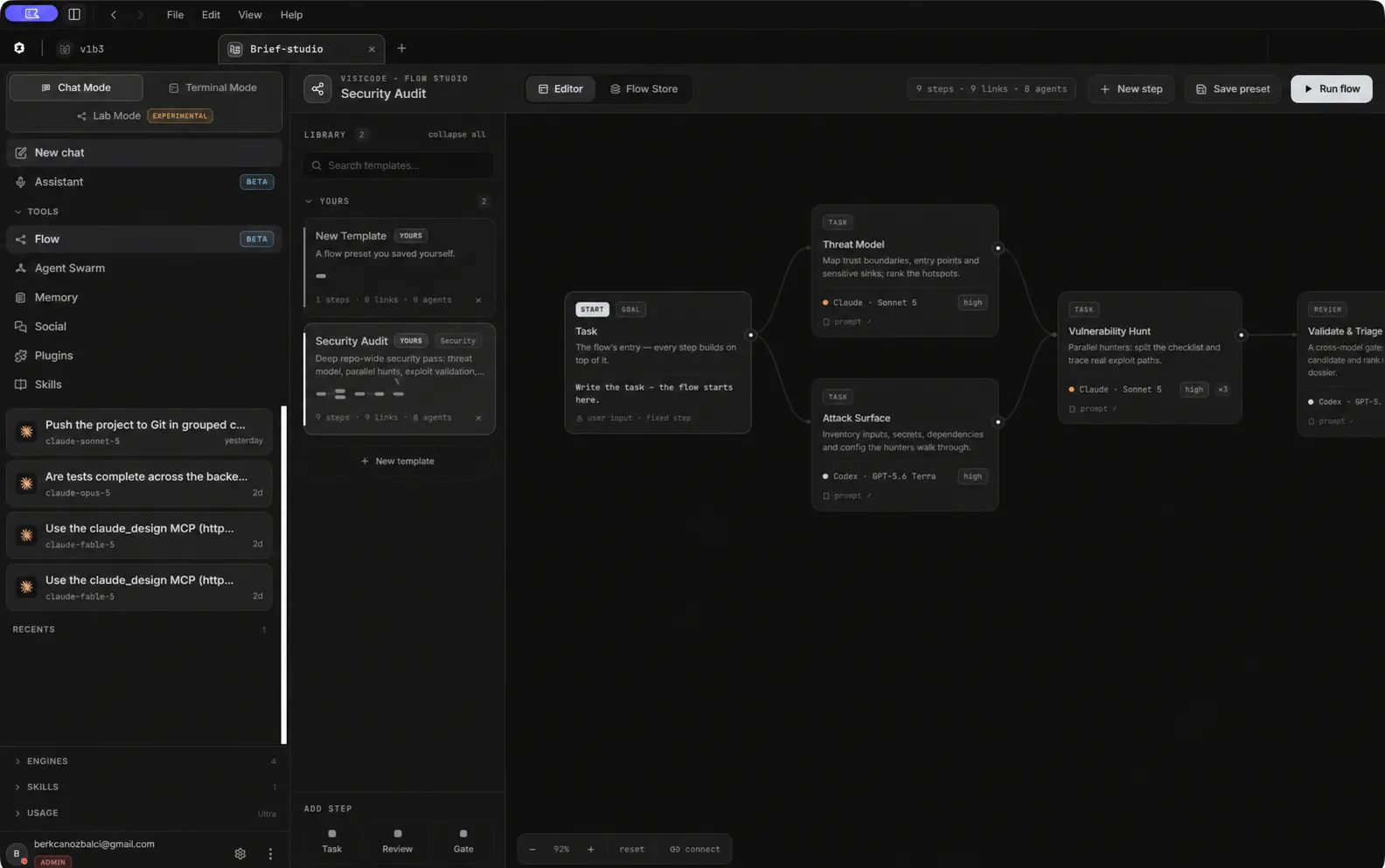Expand the ENGINES section

point(144,761)
